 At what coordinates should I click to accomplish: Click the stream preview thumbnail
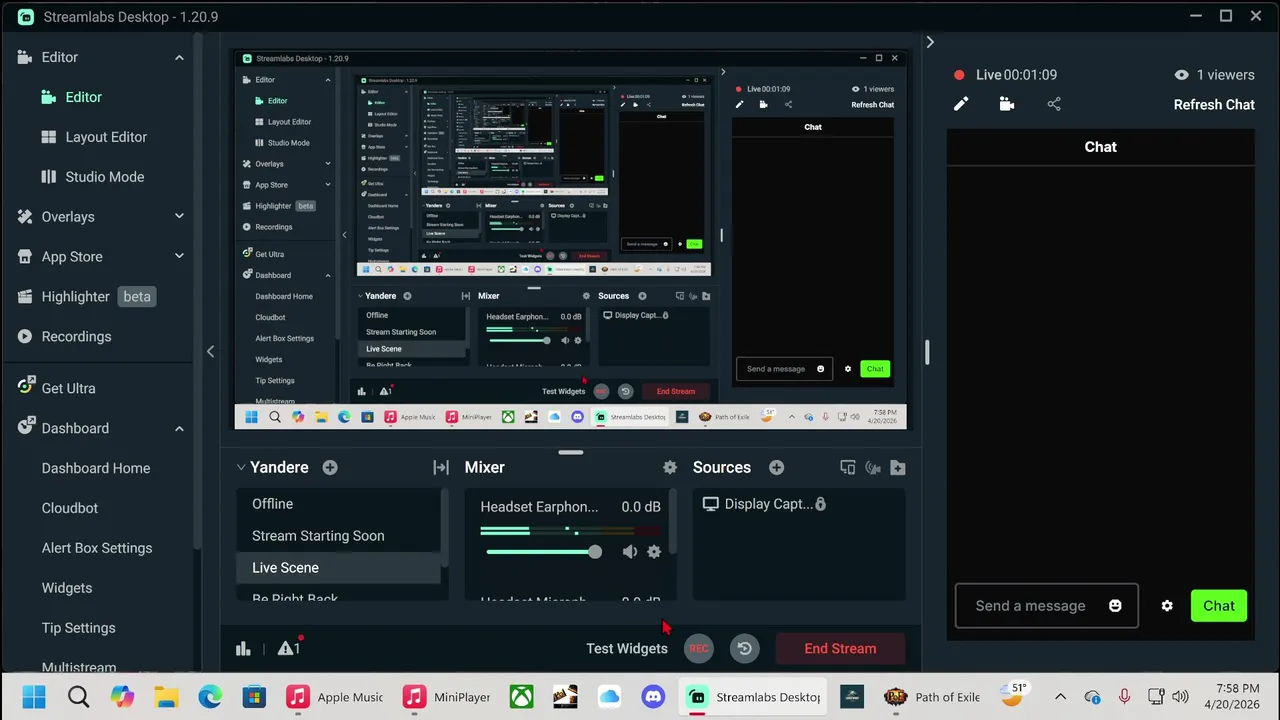point(570,239)
